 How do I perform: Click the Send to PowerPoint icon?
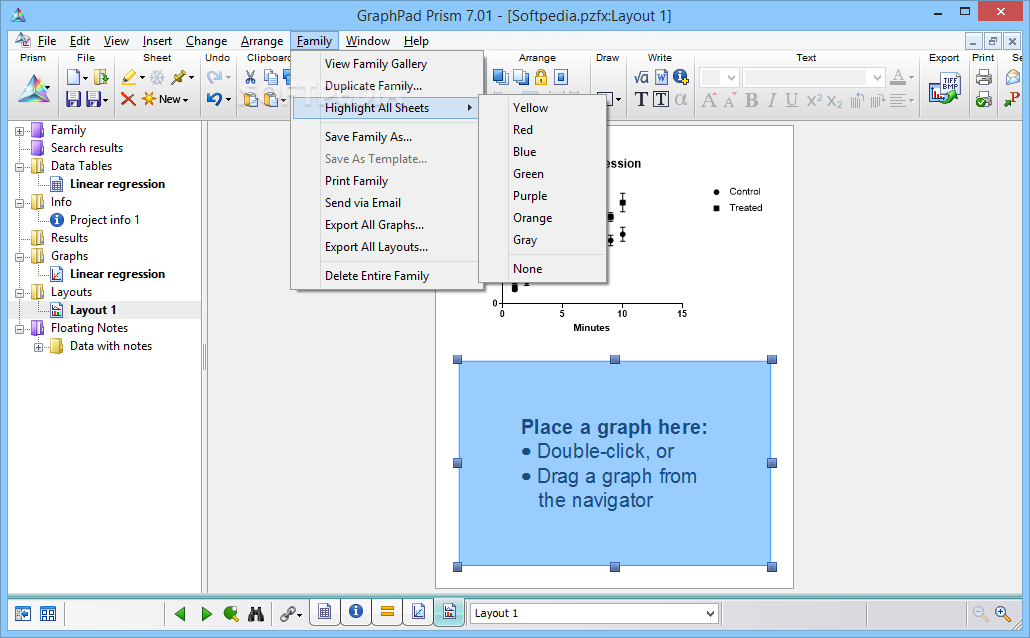click(1012, 99)
